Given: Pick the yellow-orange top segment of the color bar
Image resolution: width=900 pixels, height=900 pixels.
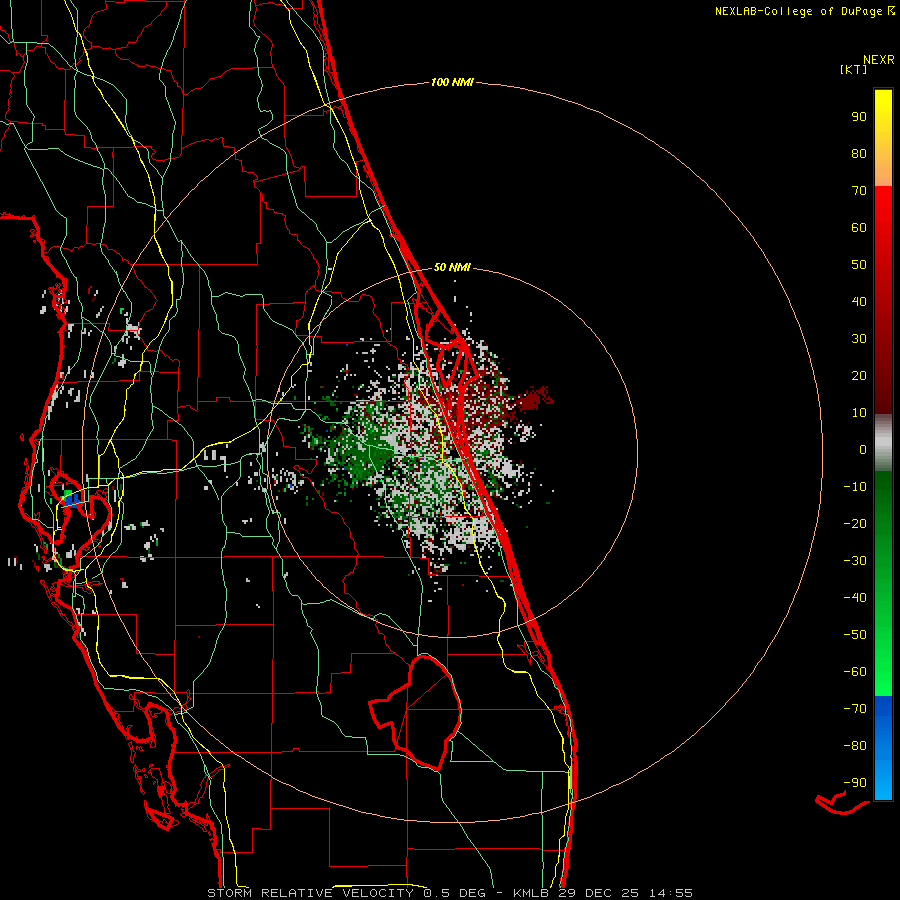Looking at the screenshot, I should 883,138.
